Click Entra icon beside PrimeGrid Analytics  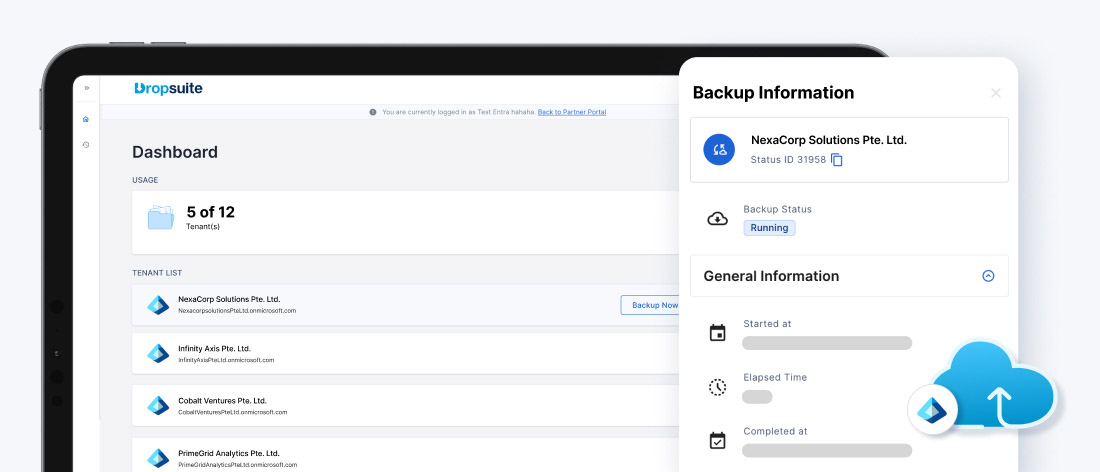(x=158, y=458)
